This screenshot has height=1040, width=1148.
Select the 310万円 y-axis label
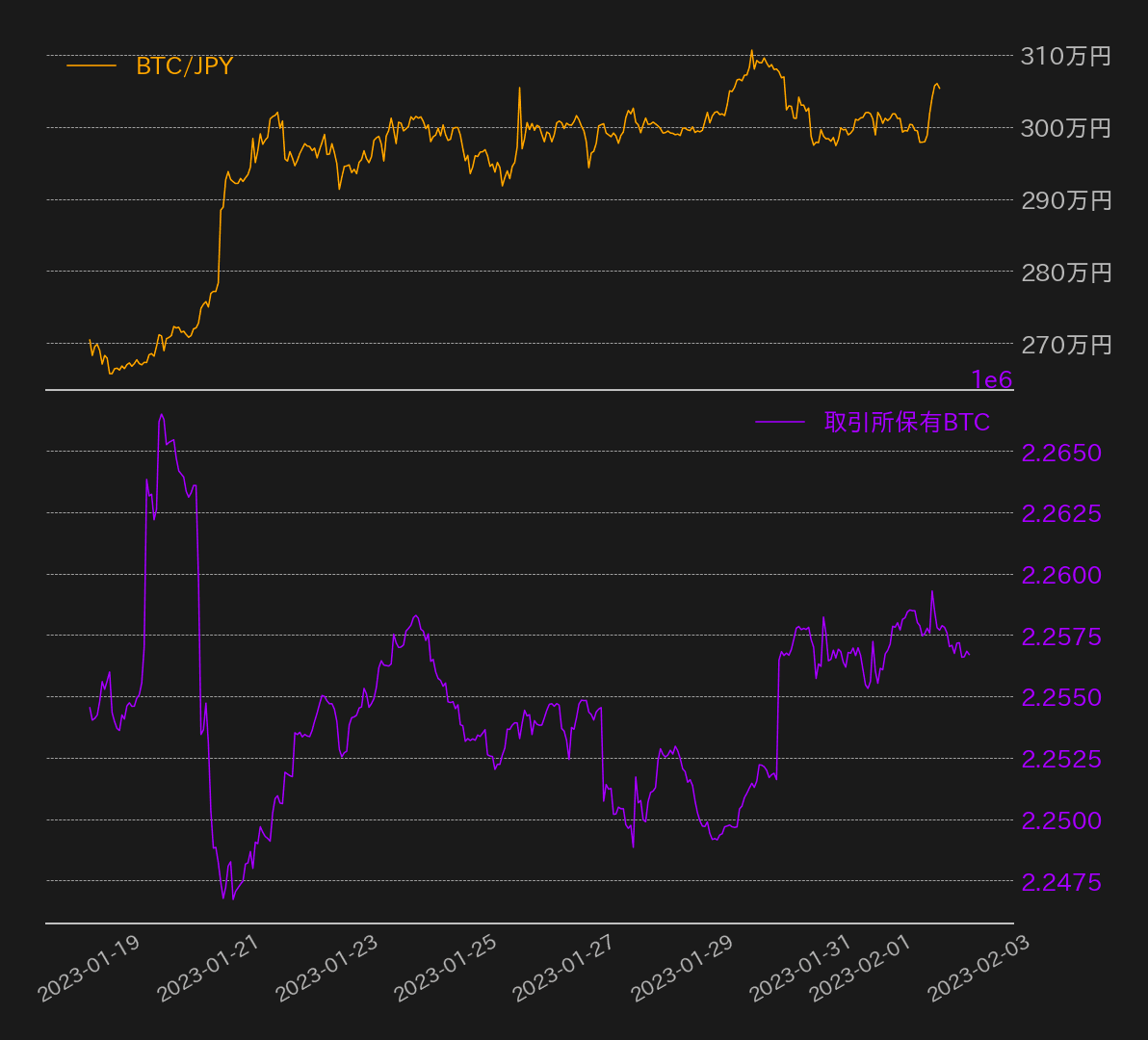click(x=1065, y=56)
